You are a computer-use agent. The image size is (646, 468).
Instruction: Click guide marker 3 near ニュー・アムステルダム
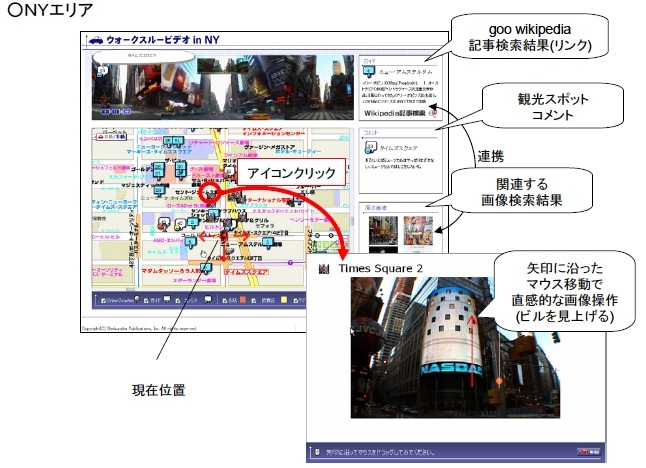[268, 242]
